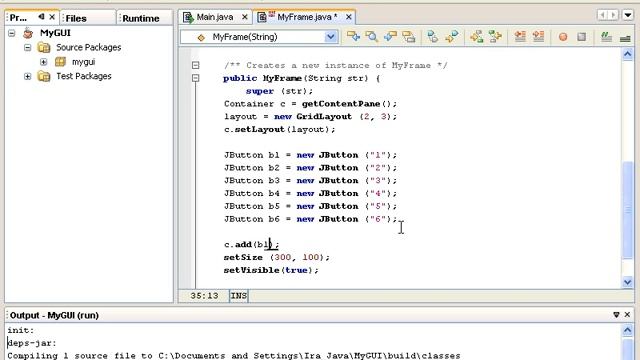Collapse the MyGUI project node

pyautogui.click(x=12, y=33)
